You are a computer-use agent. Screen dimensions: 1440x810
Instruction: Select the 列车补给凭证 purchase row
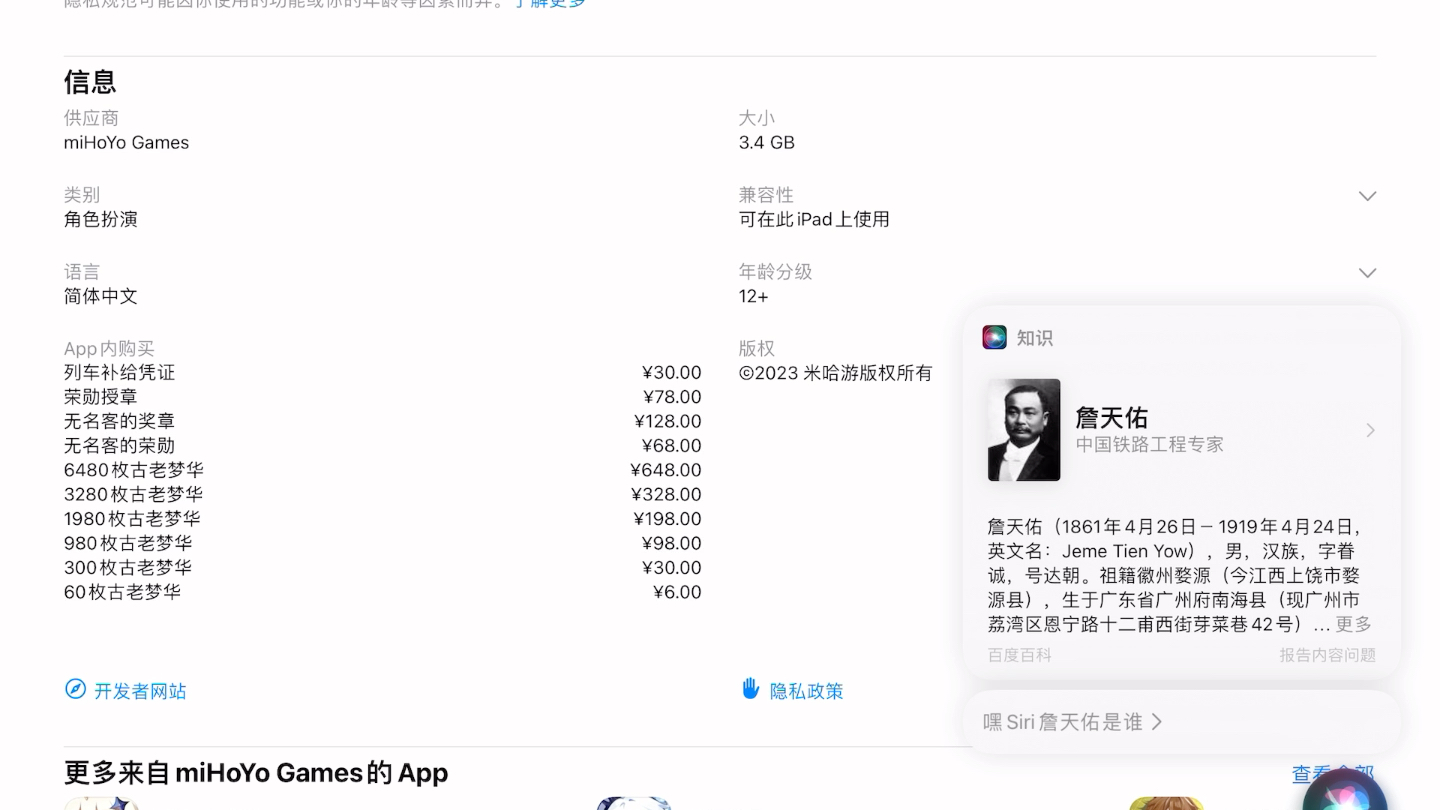(383, 372)
